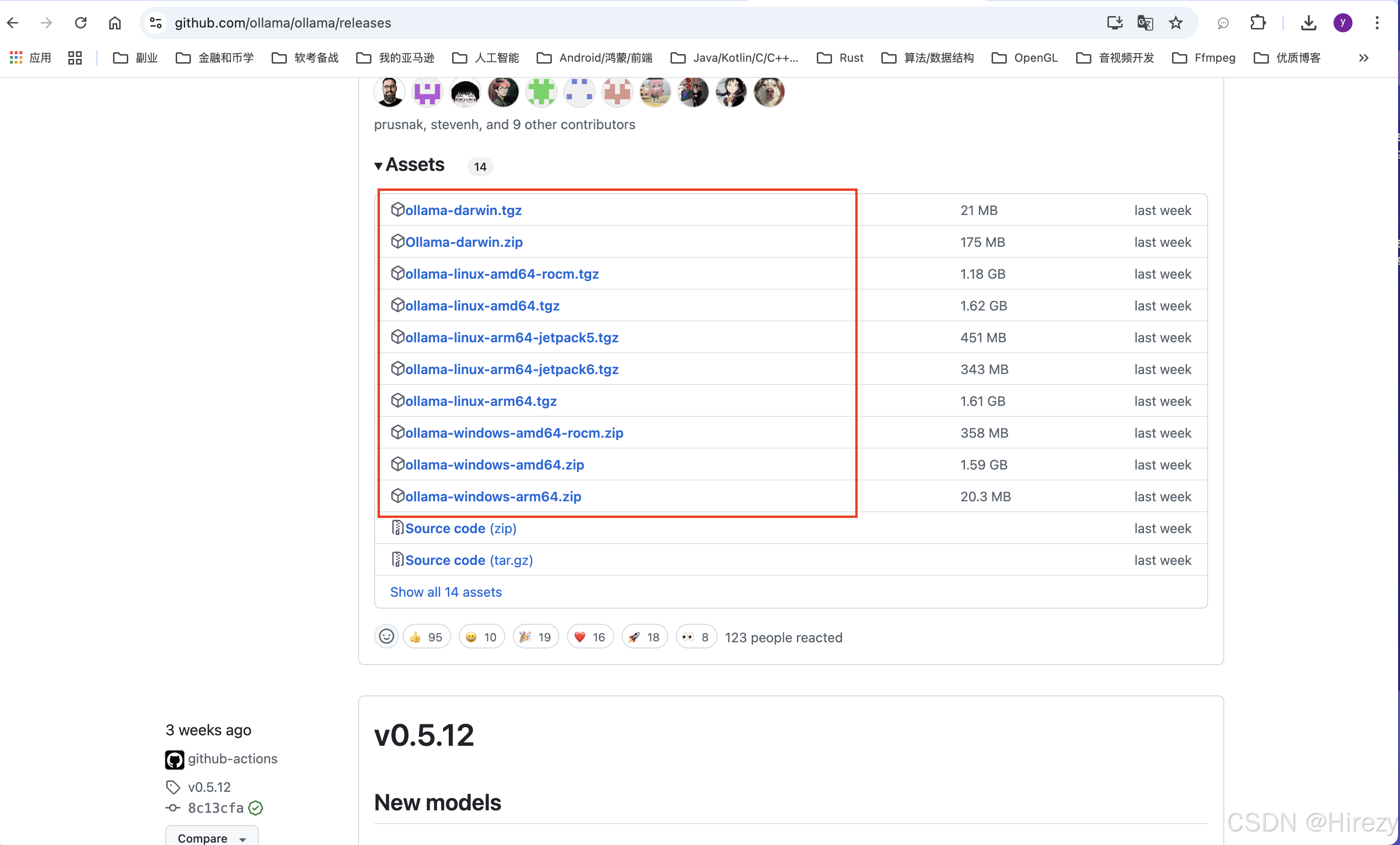Image resolution: width=1400 pixels, height=845 pixels.
Task: Download ollama-linux-amd64-rocm.tgz
Action: tap(501, 274)
